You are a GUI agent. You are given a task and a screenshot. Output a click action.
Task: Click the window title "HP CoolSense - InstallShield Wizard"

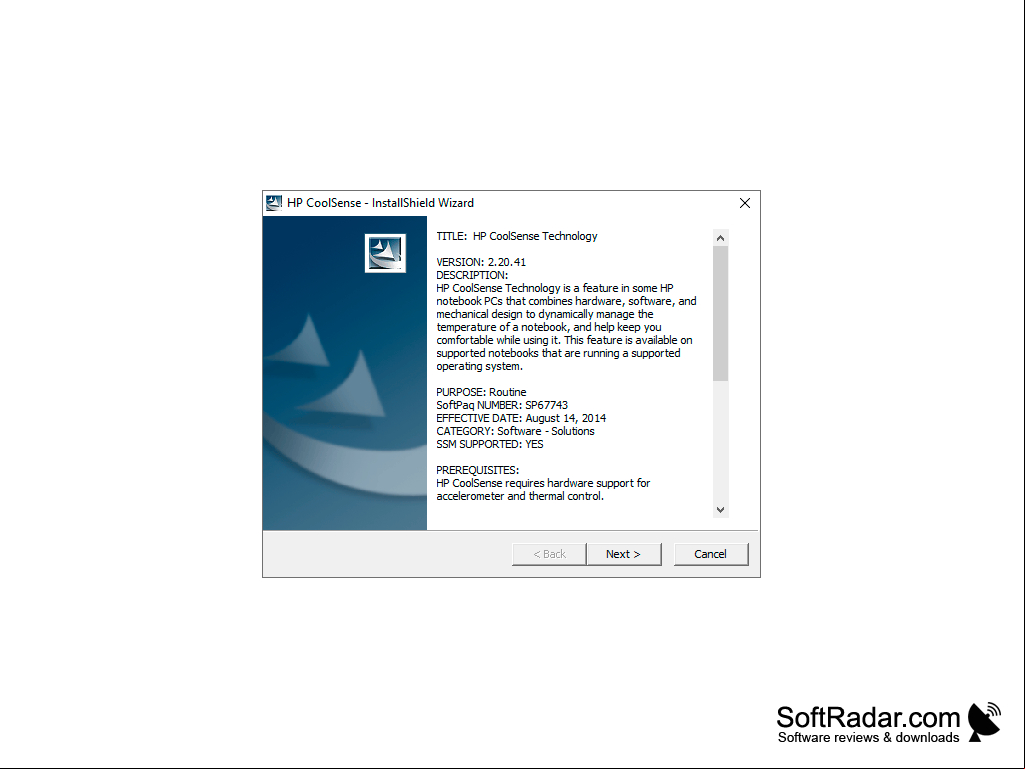(x=380, y=203)
